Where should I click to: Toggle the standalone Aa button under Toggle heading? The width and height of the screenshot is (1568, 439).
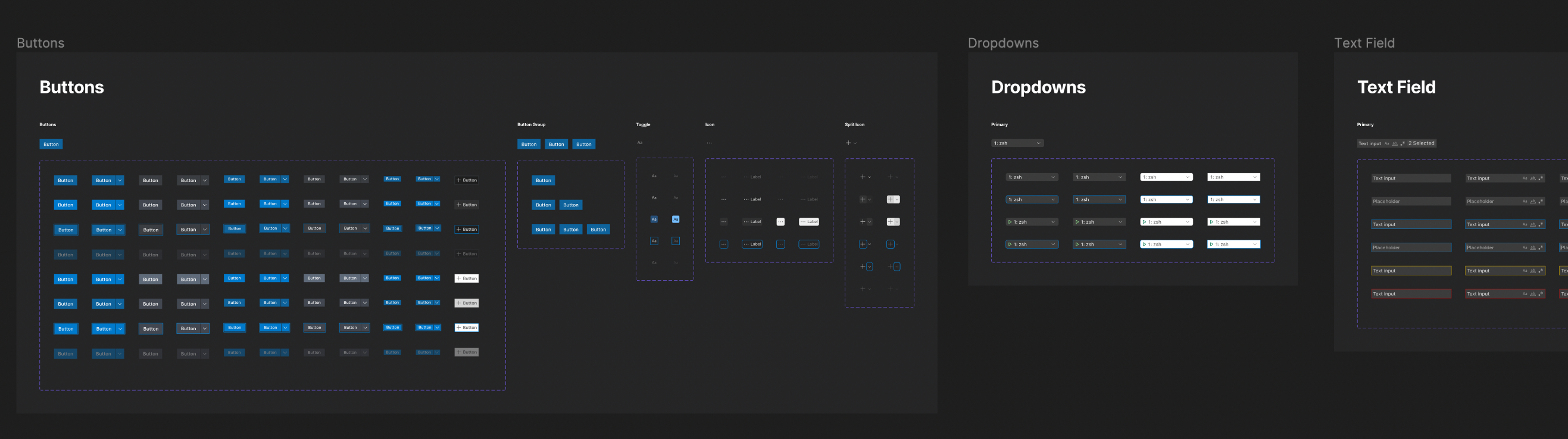coord(640,143)
